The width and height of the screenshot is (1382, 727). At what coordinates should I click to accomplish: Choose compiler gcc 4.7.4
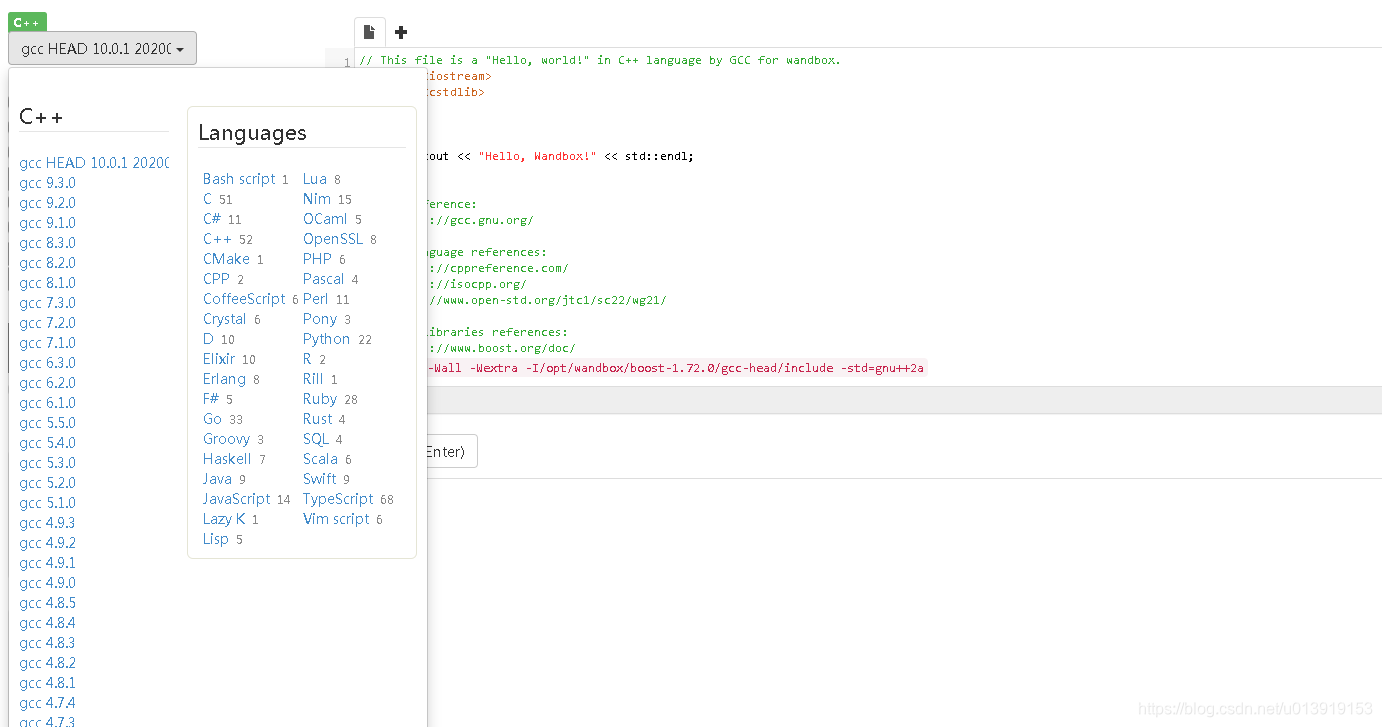tap(47, 703)
